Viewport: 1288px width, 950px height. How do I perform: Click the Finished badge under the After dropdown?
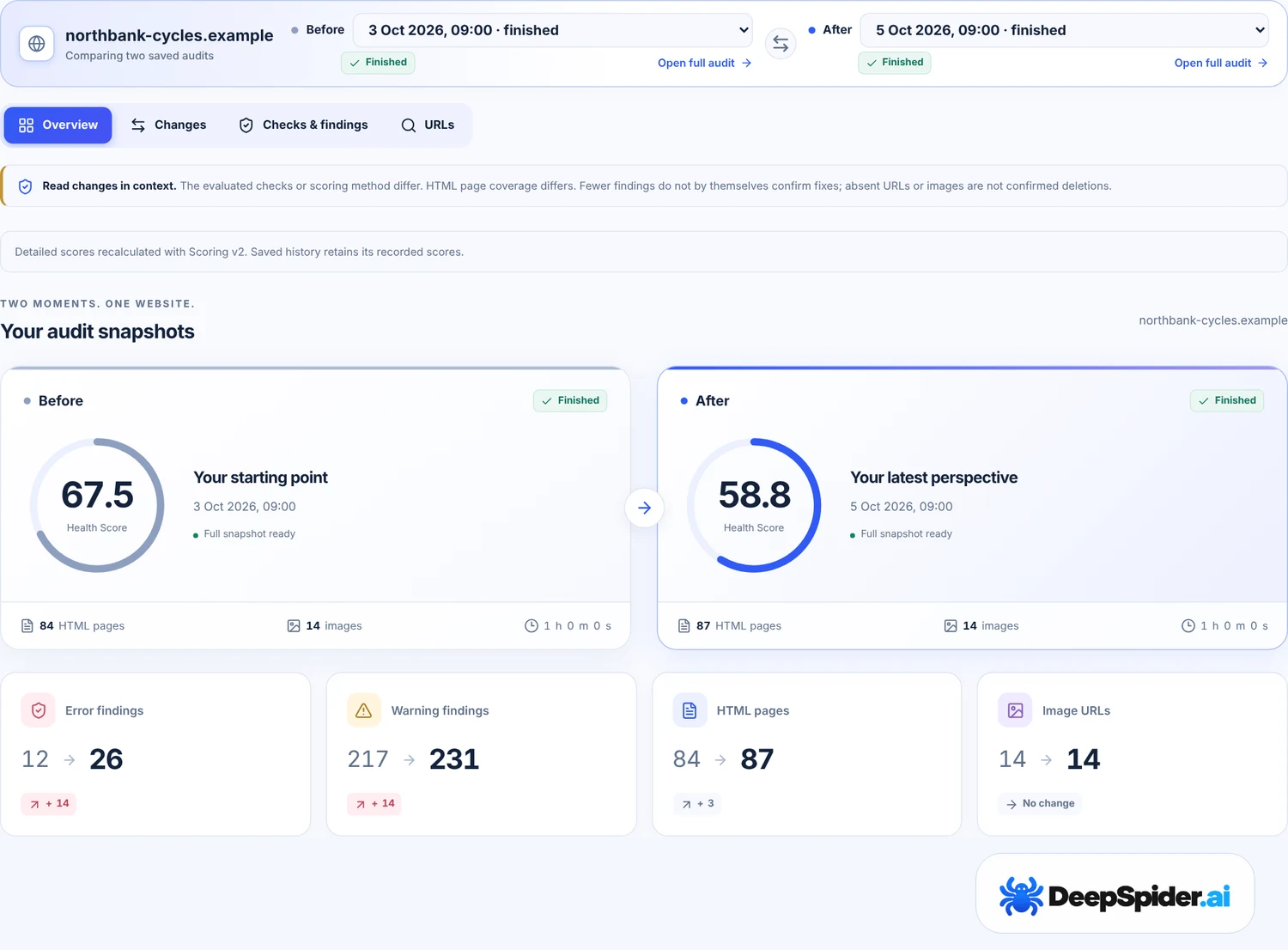895,63
